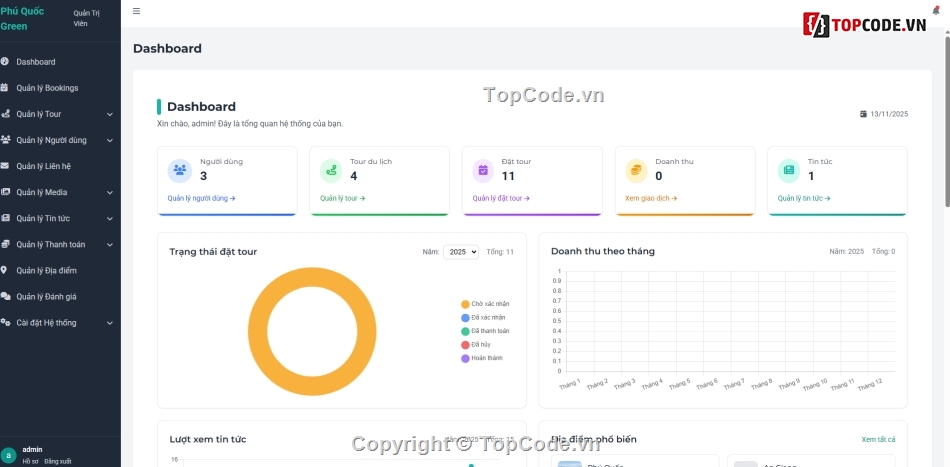The width and height of the screenshot is (950, 467).
Task: Go to Quản lý Địa điểm page
Action: [x=46, y=270]
